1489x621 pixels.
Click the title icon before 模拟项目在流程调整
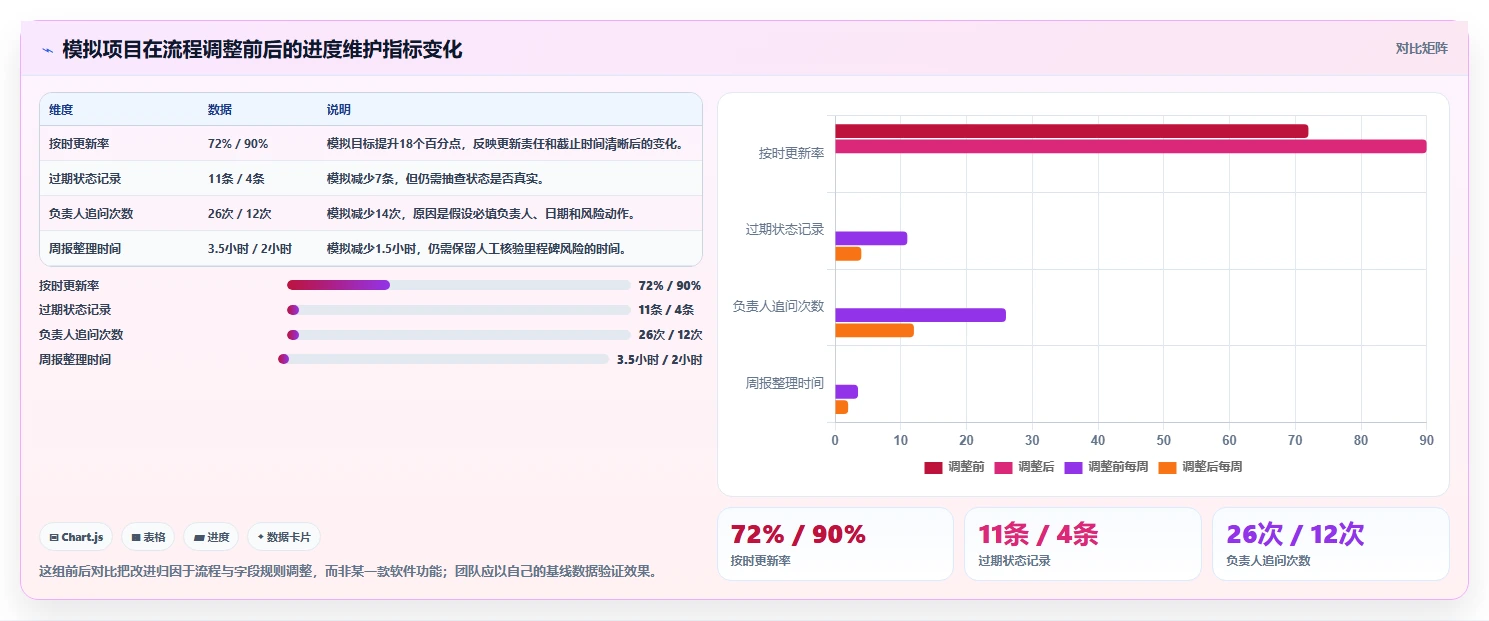47,50
